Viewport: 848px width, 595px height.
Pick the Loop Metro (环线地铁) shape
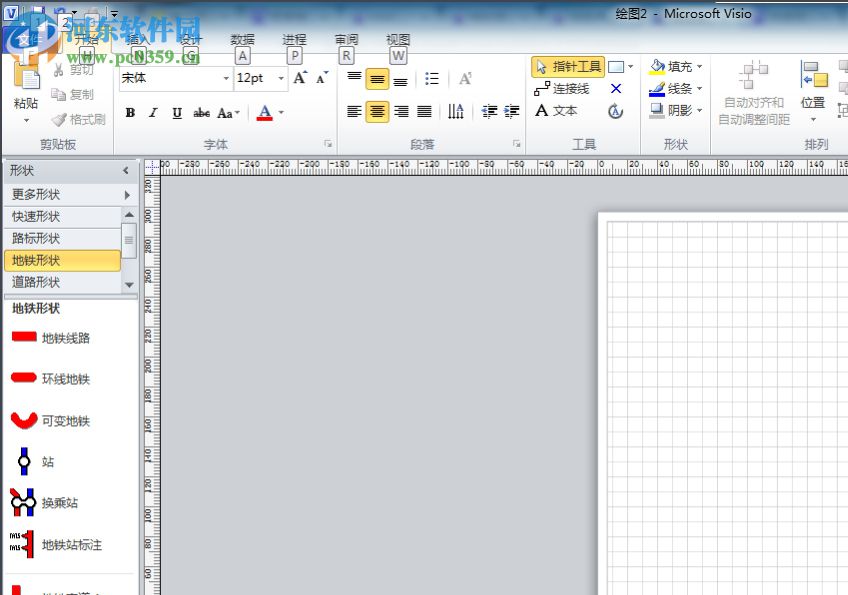50,378
